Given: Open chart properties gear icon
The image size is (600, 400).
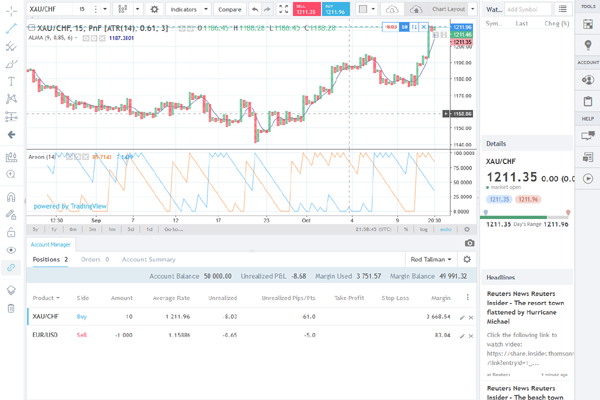Looking at the screenshot, I should 154,9.
